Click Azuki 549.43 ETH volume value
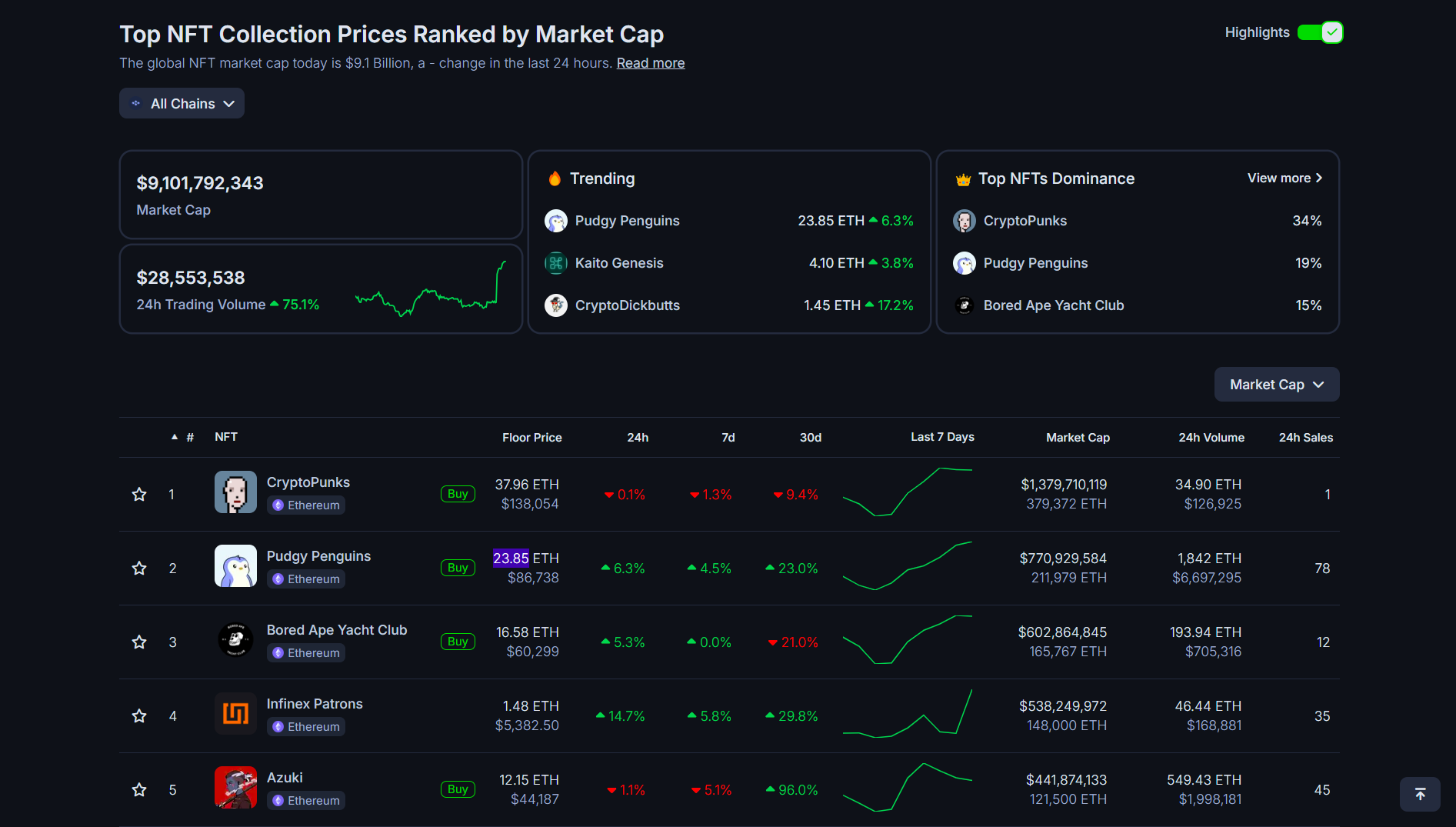Viewport: 1456px width, 827px height. tap(1204, 780)
